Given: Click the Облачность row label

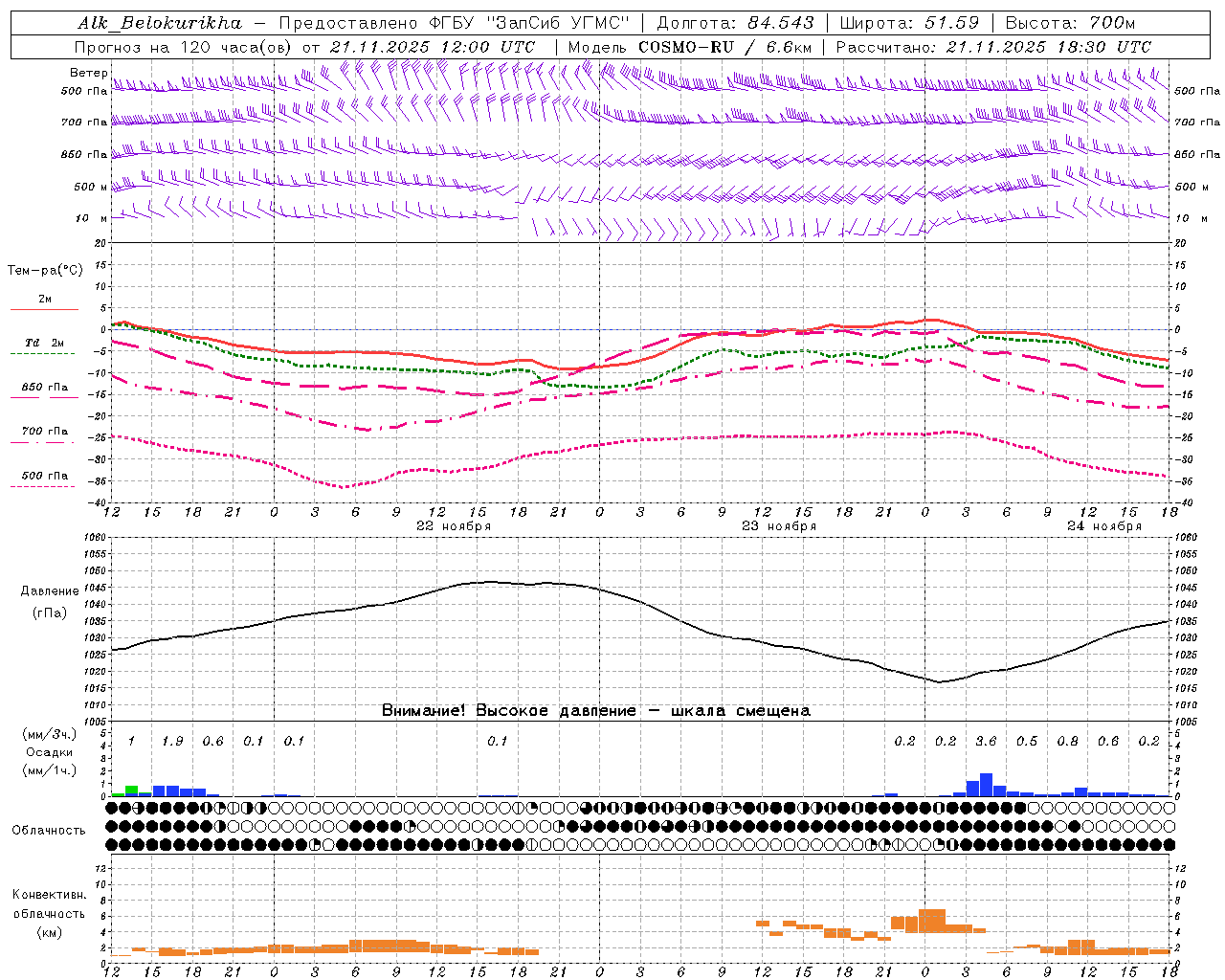Looking at the screenshot, I should tap(49, 831).
